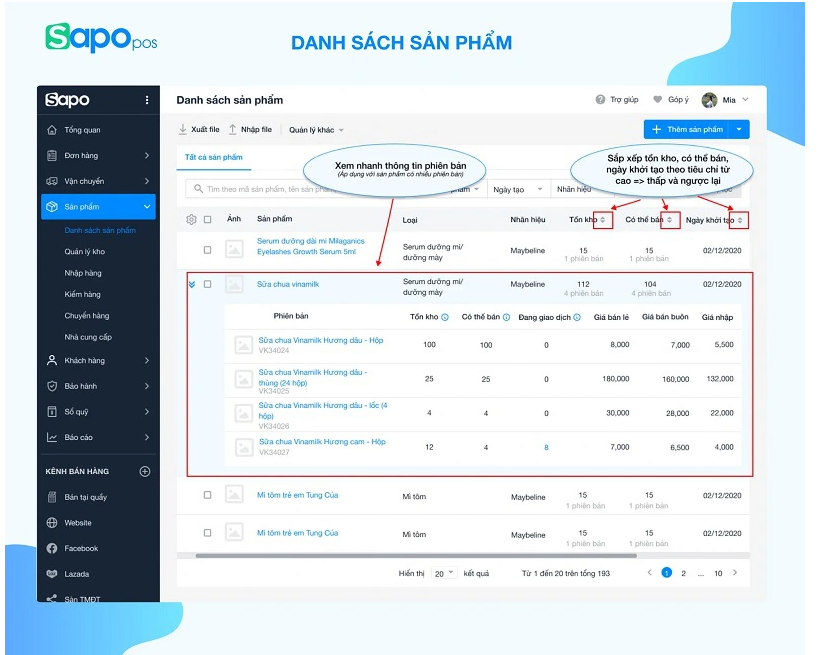The height and width of the screenshot is (655, 823).
Task: Open Quản lý kho in sidebar
Action: tap(85, 252)
